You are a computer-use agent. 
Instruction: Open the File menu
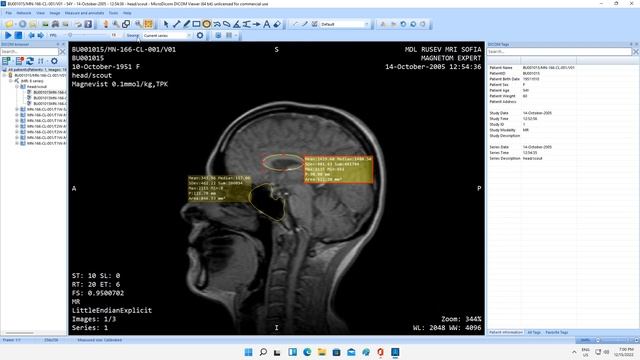[9, 13]
